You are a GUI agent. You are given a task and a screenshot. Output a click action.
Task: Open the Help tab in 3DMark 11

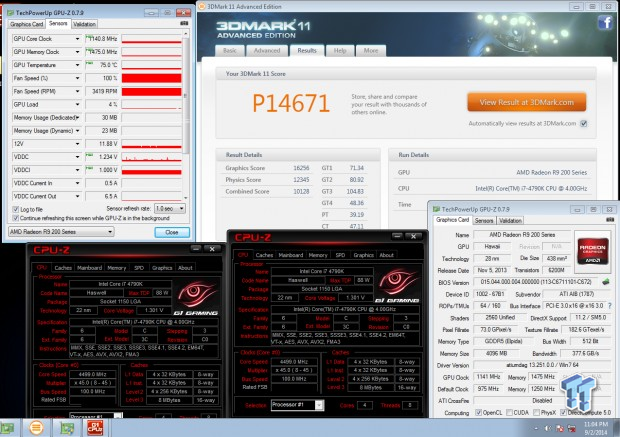pyautogui.click(x=340, y=51)
